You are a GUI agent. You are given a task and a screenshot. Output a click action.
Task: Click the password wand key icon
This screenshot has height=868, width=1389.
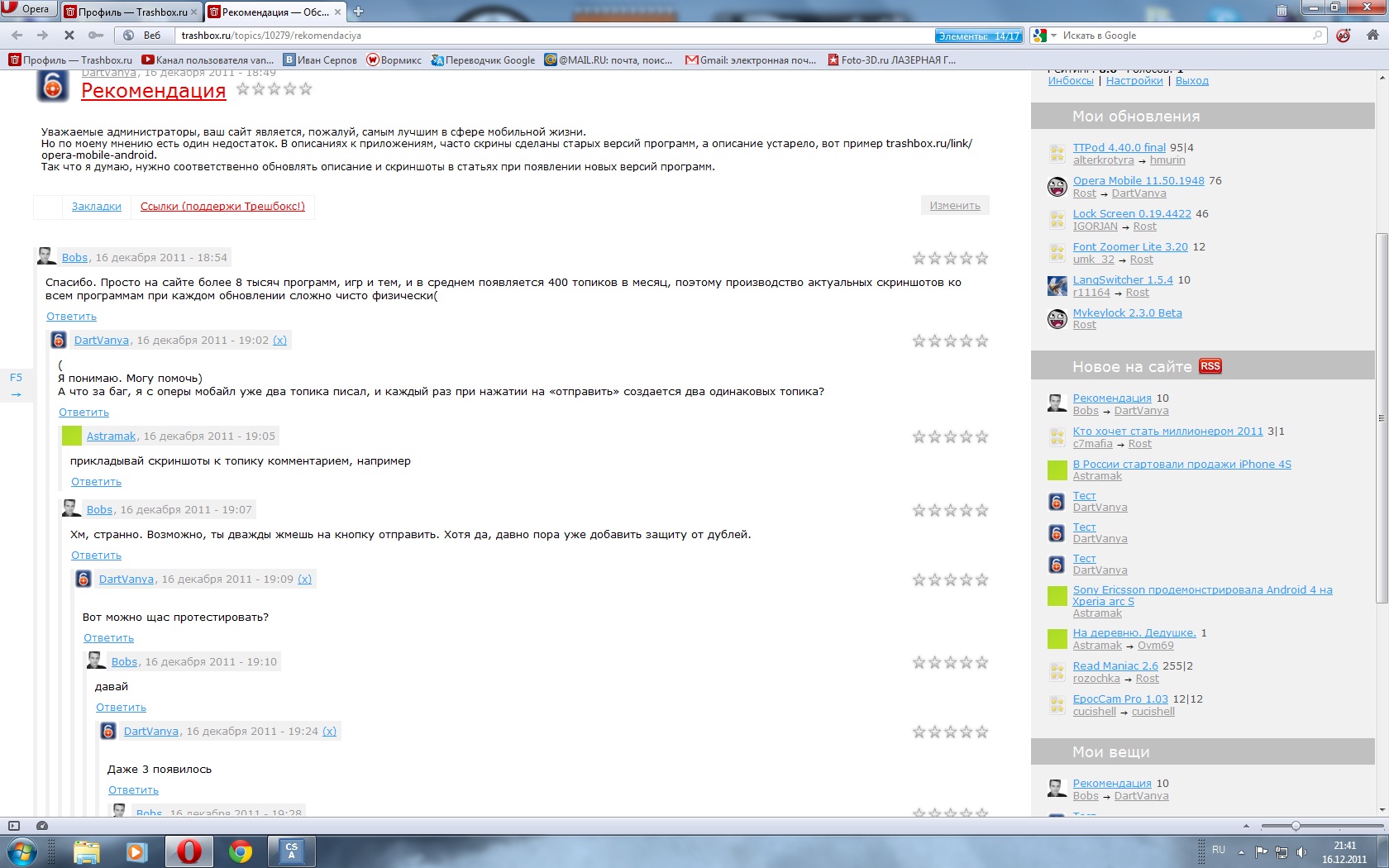click(96, 36)
